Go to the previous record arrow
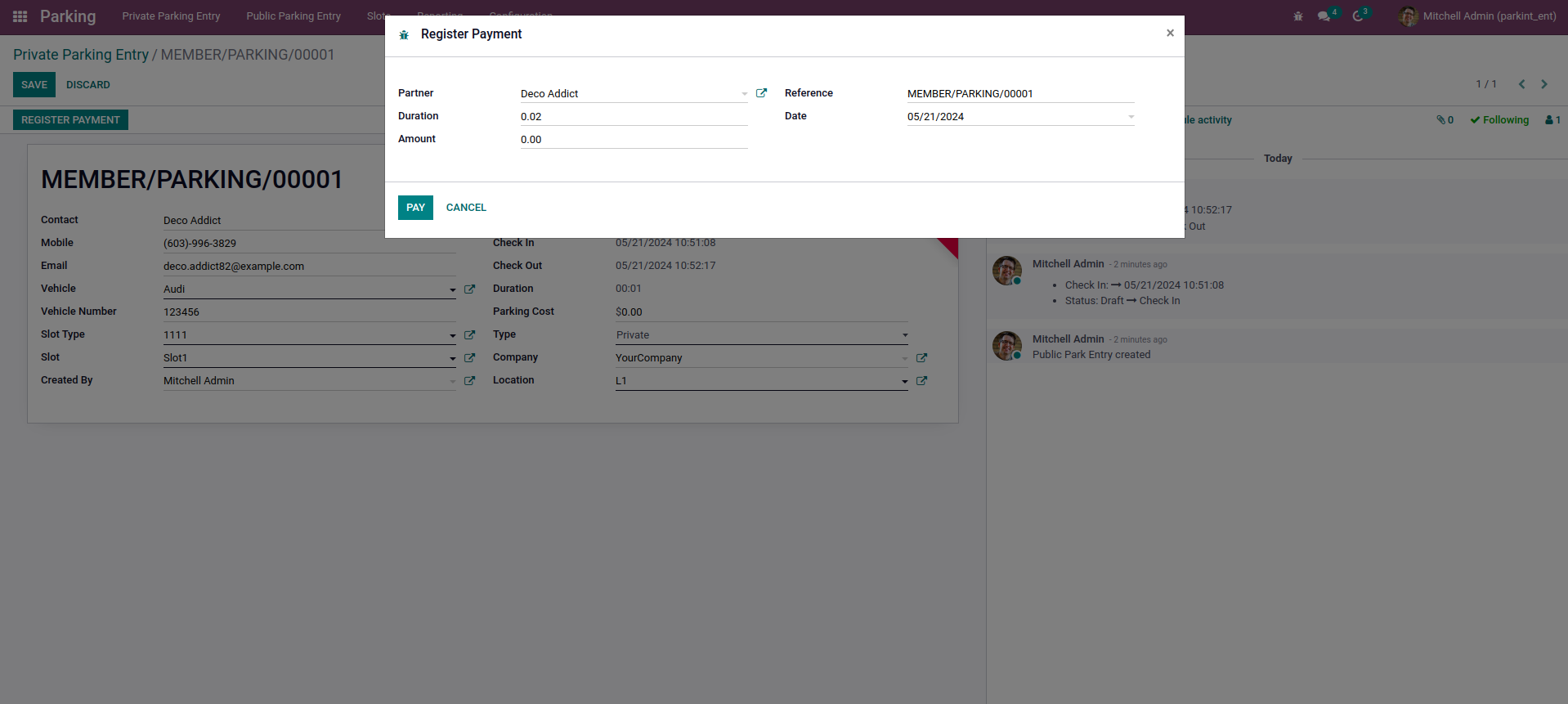Screen dimensions: 1568x704 pyautogui.click(x=1521, y=84)
